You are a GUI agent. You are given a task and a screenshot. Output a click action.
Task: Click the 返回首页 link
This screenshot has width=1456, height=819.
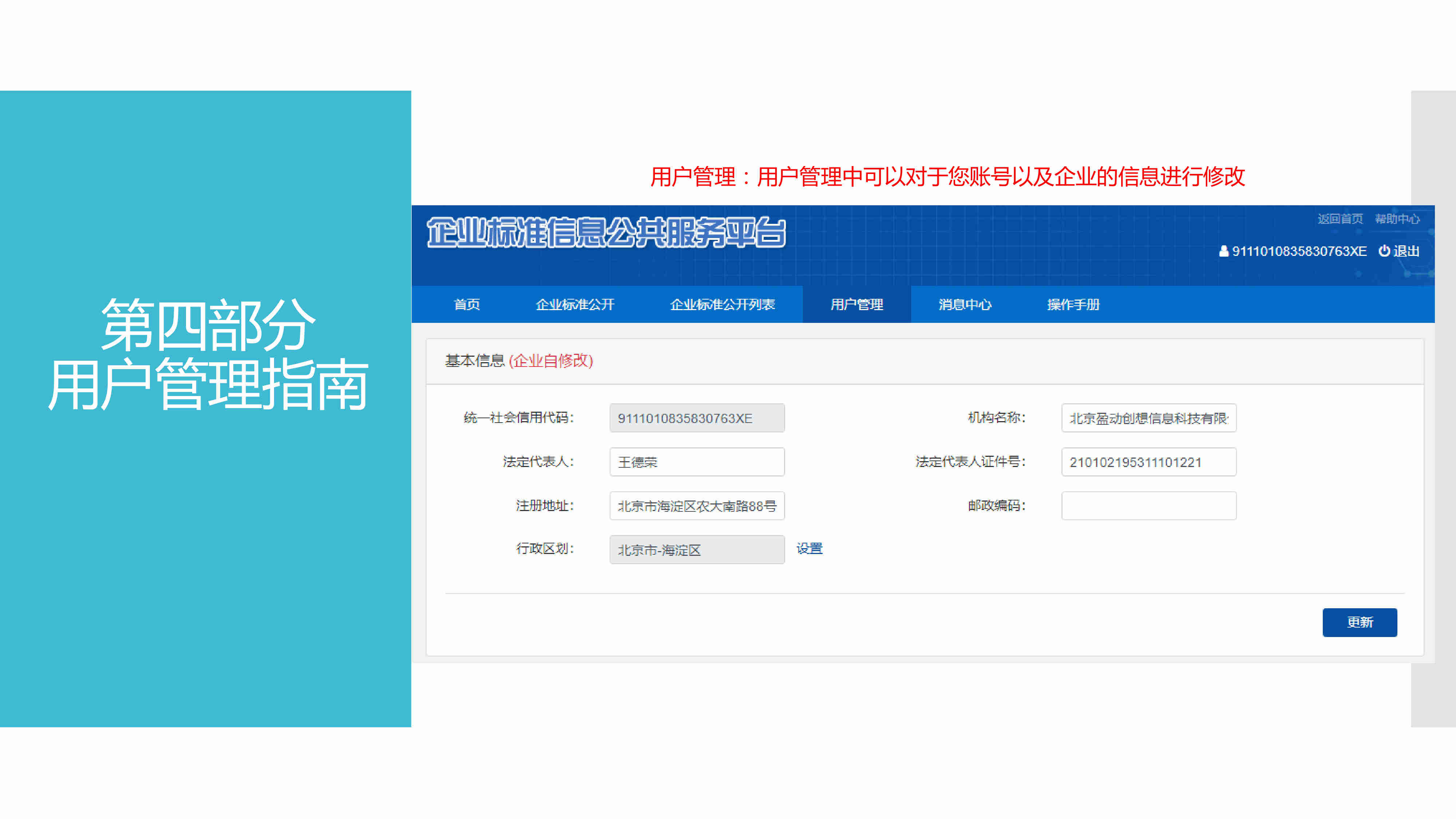click(1340, 219)
